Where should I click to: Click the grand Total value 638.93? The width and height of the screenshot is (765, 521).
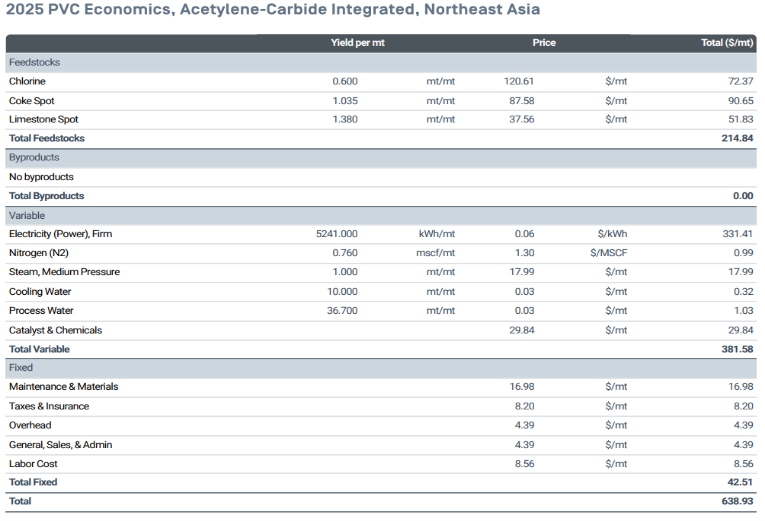pos(737,501)
